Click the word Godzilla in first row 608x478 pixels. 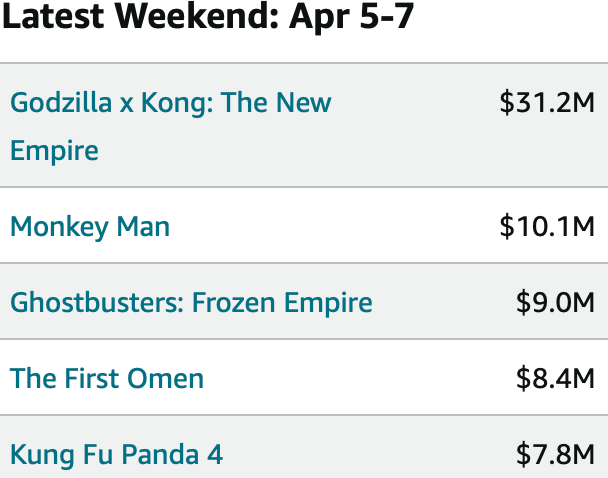click(x=61, y=103)
